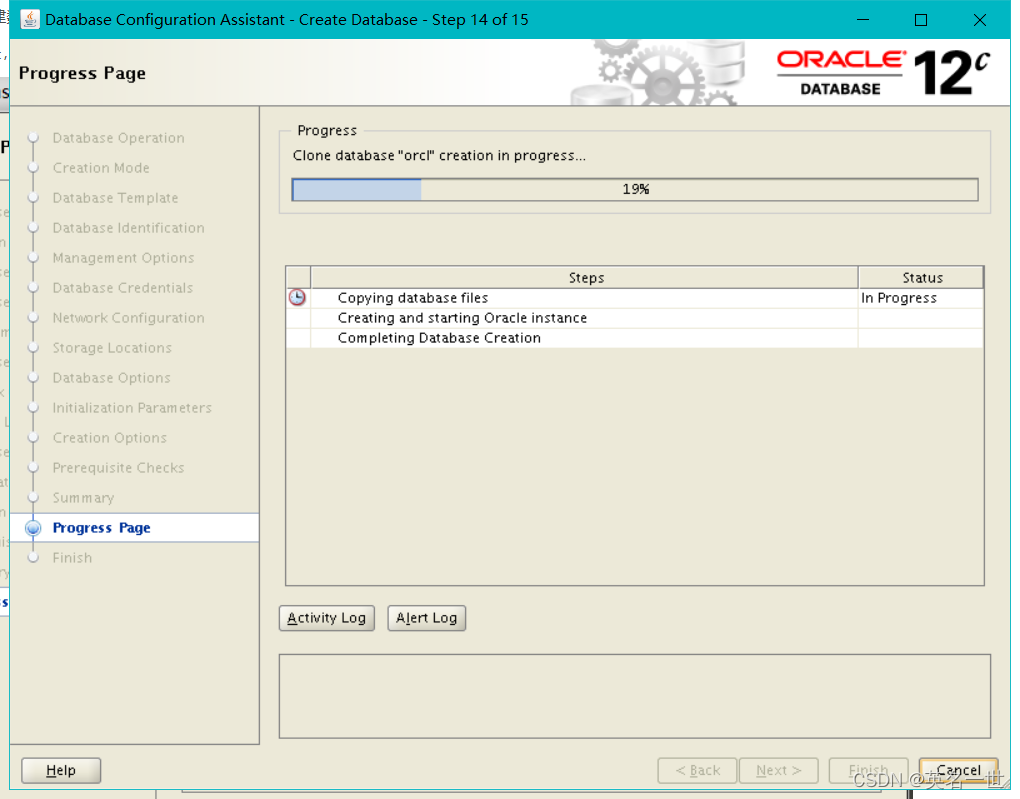Select the Prerequisite Checks step

118,467
